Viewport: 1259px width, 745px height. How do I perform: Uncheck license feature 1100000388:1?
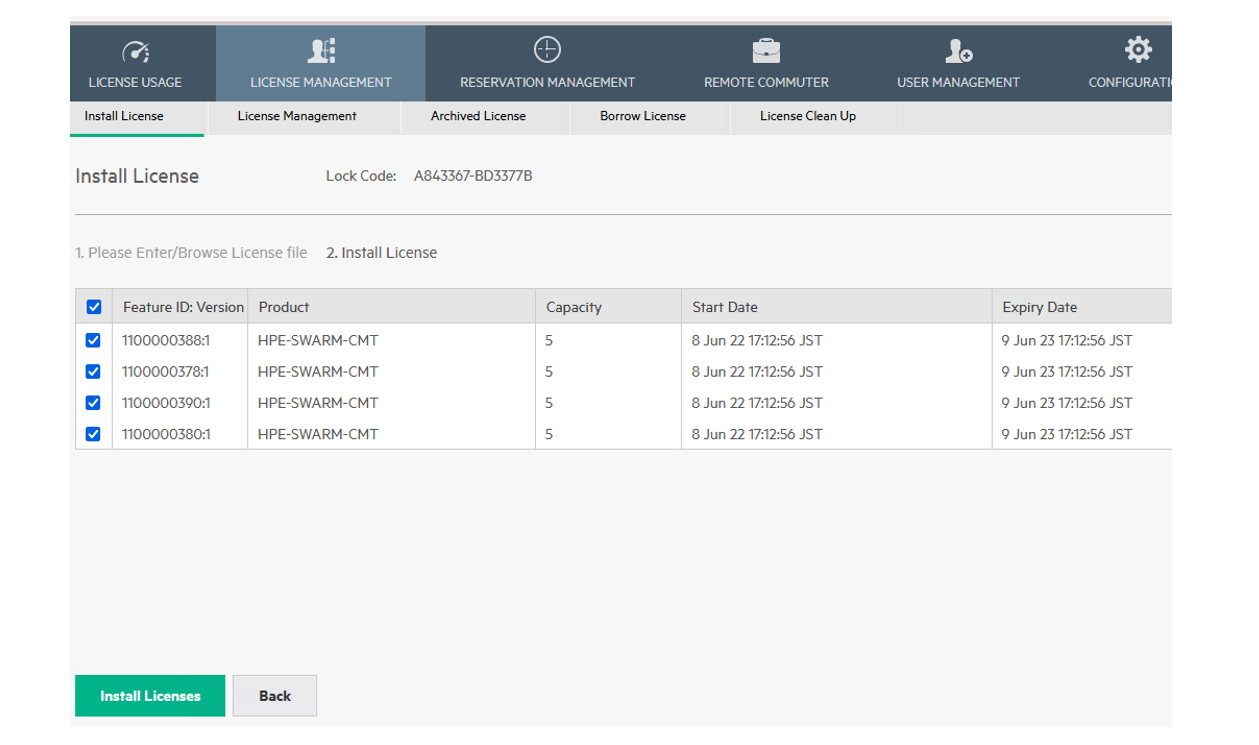[93, 340]
